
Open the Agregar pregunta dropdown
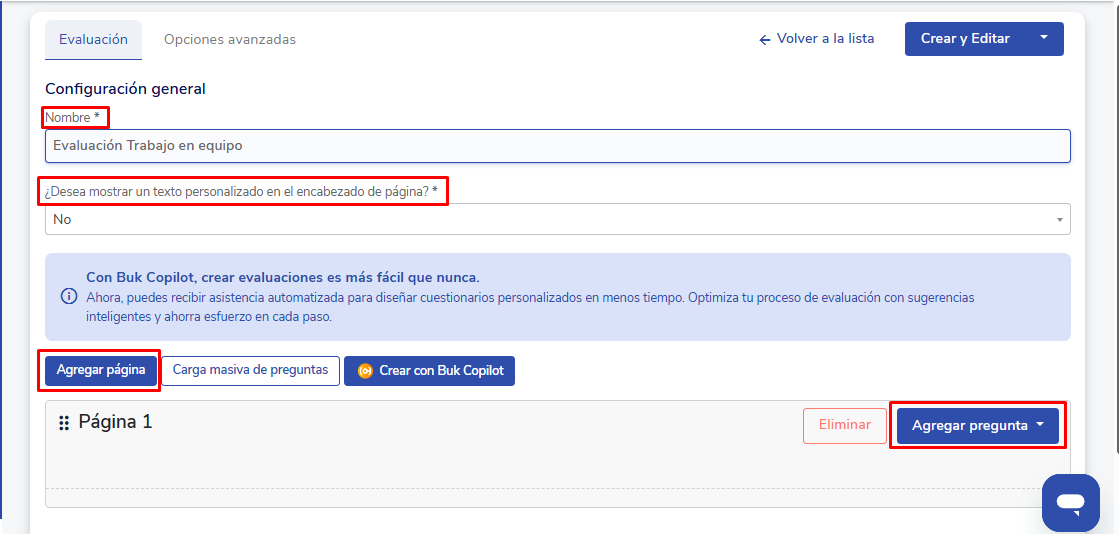(978, 425)
